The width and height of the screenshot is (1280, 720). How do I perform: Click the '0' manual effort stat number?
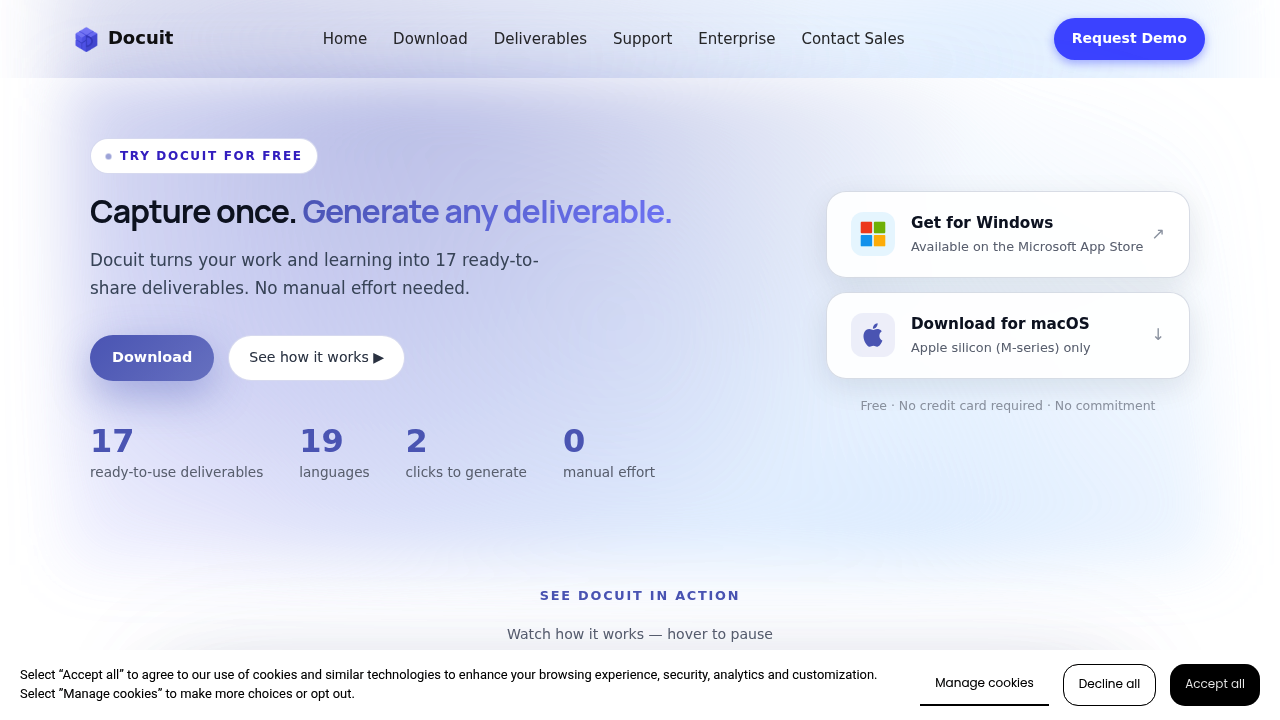point(574,441)
